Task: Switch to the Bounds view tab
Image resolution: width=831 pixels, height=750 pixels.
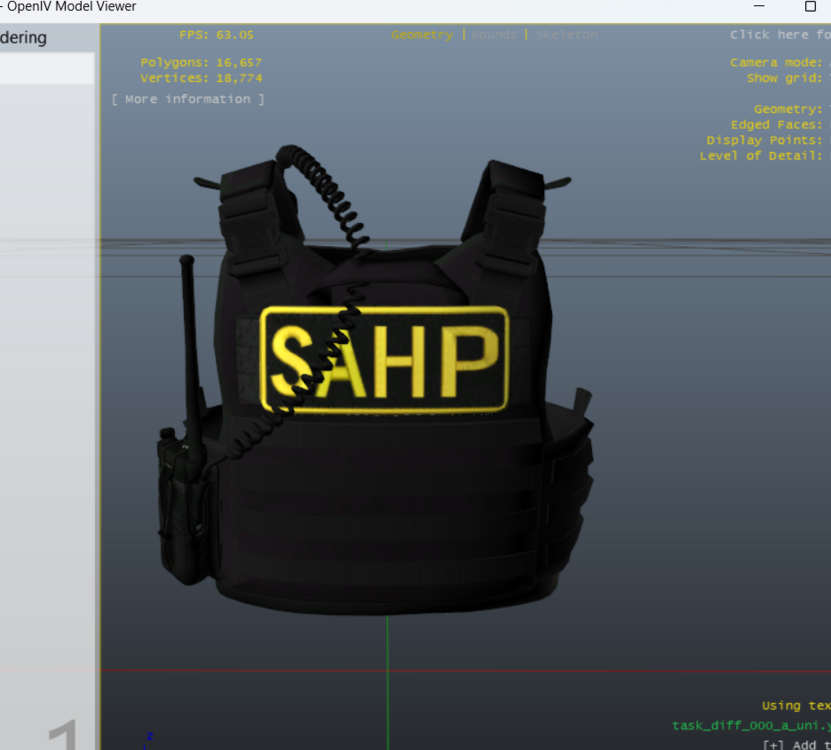Action: [x=494, y=33]
